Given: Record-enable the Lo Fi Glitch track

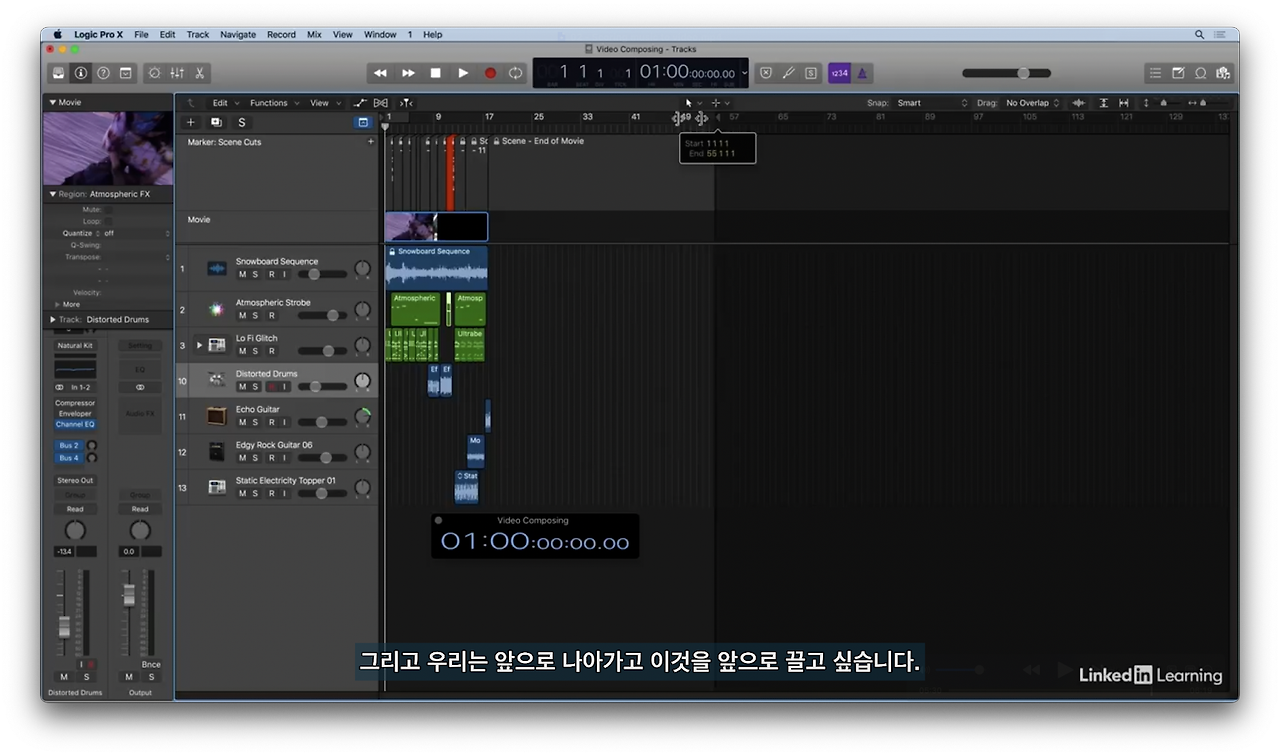Looking at the screenshot, I should pos(271,351).
